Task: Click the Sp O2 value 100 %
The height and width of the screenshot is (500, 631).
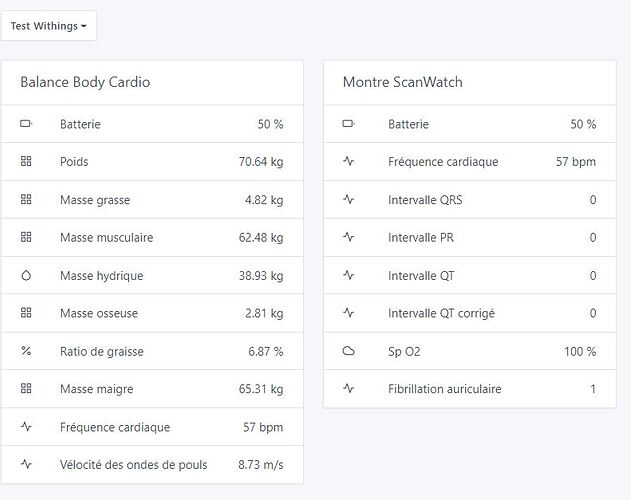Action: [577, 351]
